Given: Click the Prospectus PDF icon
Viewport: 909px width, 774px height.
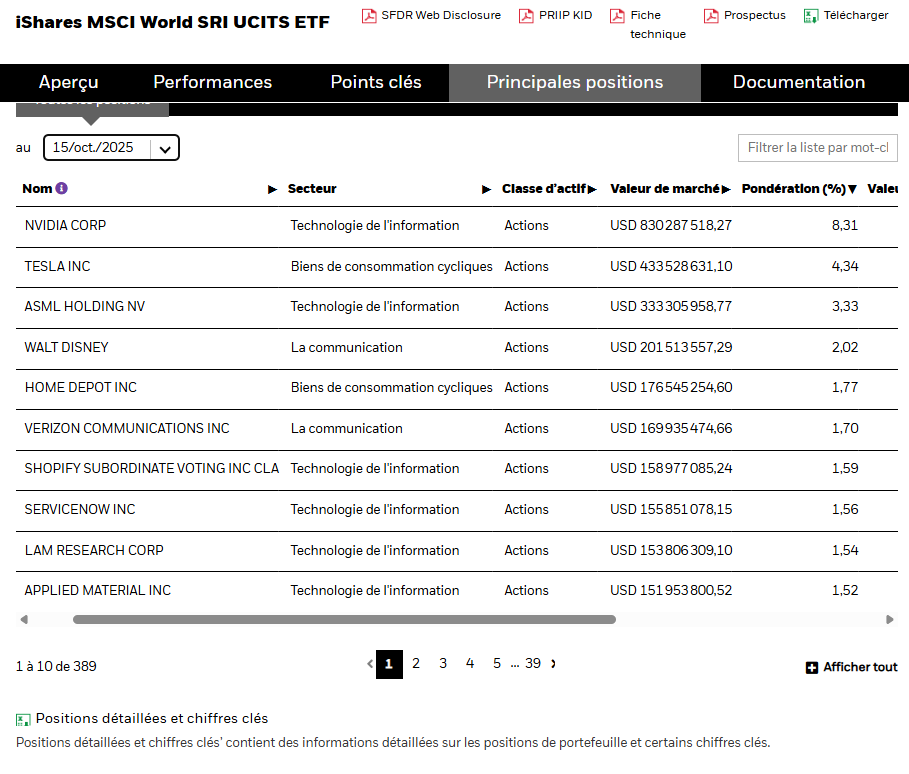Looking at the screenshot, I should pyautogui.click(x=711, y=16).
